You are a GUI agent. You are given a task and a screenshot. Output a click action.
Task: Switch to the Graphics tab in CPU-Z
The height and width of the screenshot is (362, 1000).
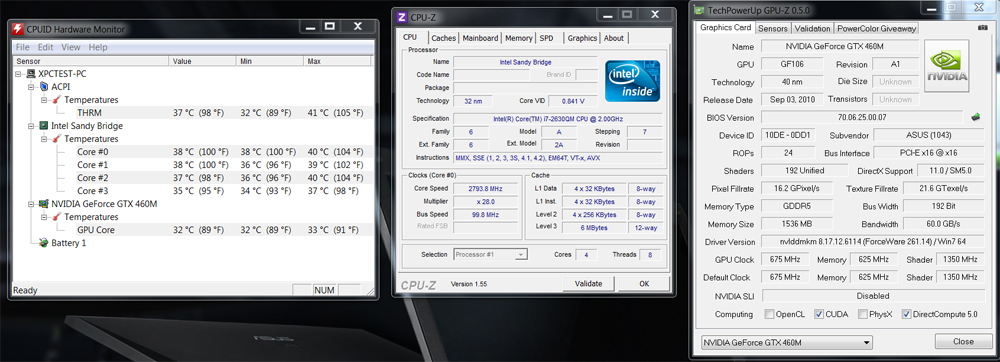pos(582,38)
